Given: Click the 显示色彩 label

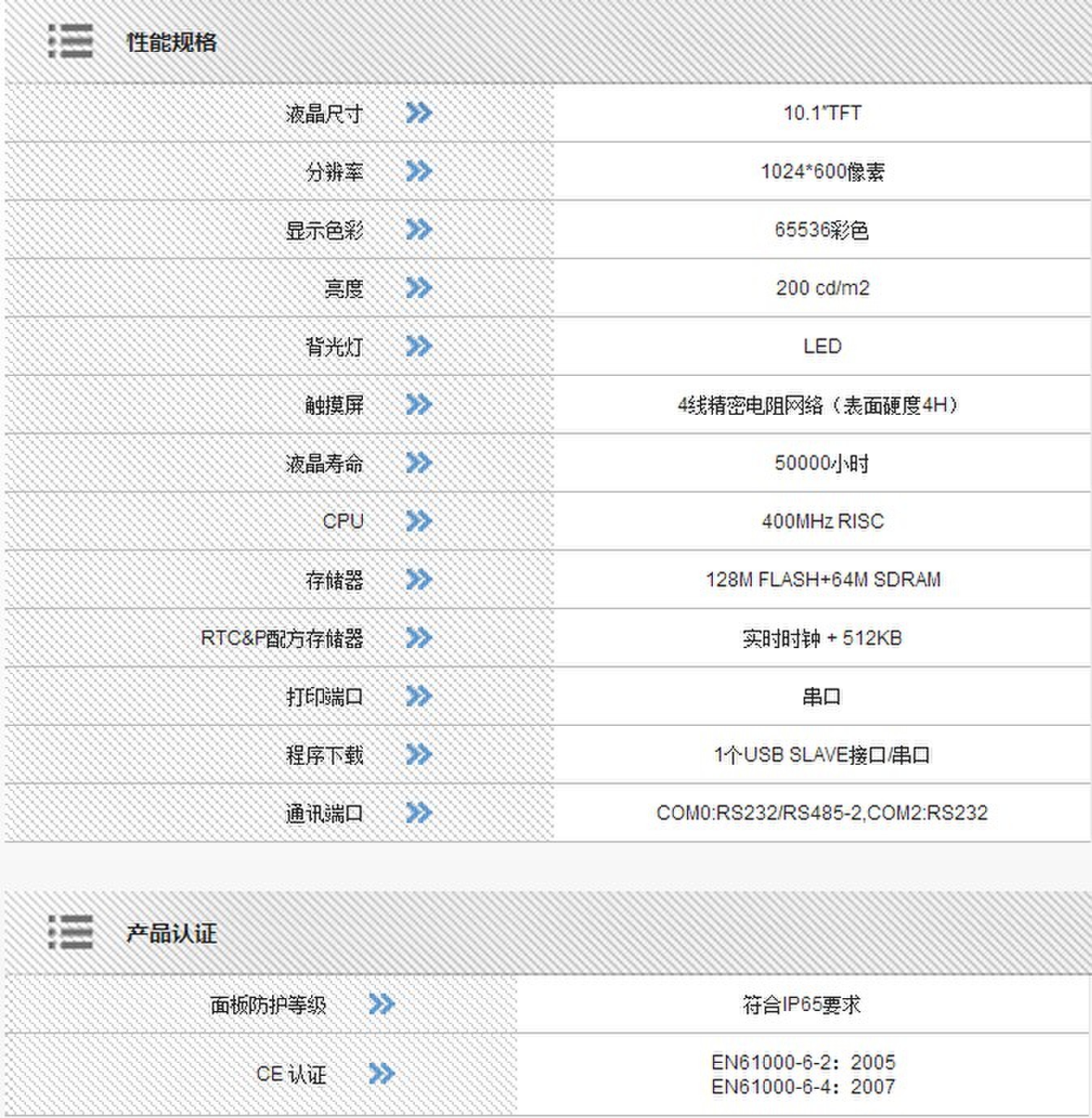Looking at the screenshot, I should click(324, 230).
